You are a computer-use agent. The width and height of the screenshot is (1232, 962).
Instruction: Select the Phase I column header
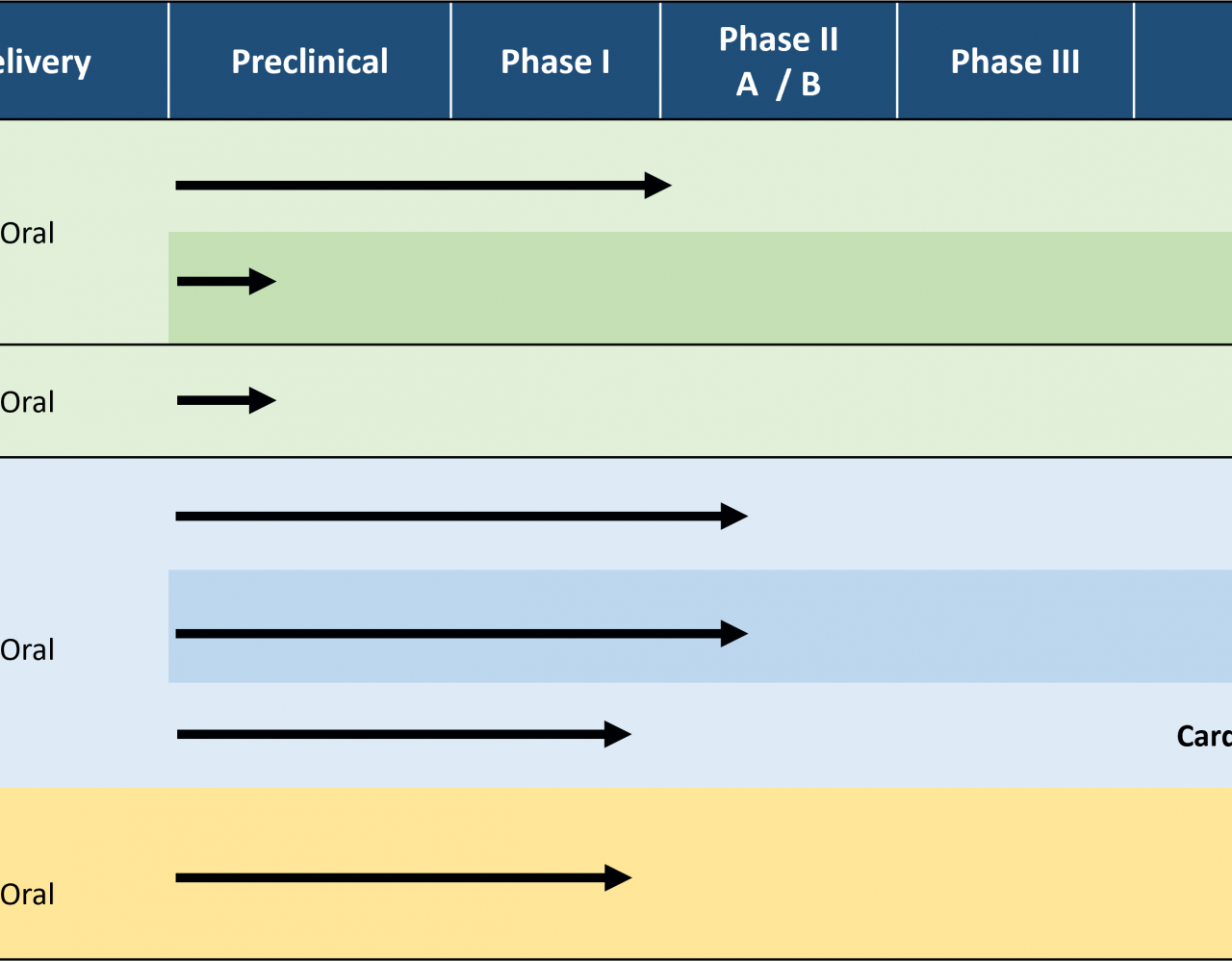pyautogui.click(x=555, y=61)
